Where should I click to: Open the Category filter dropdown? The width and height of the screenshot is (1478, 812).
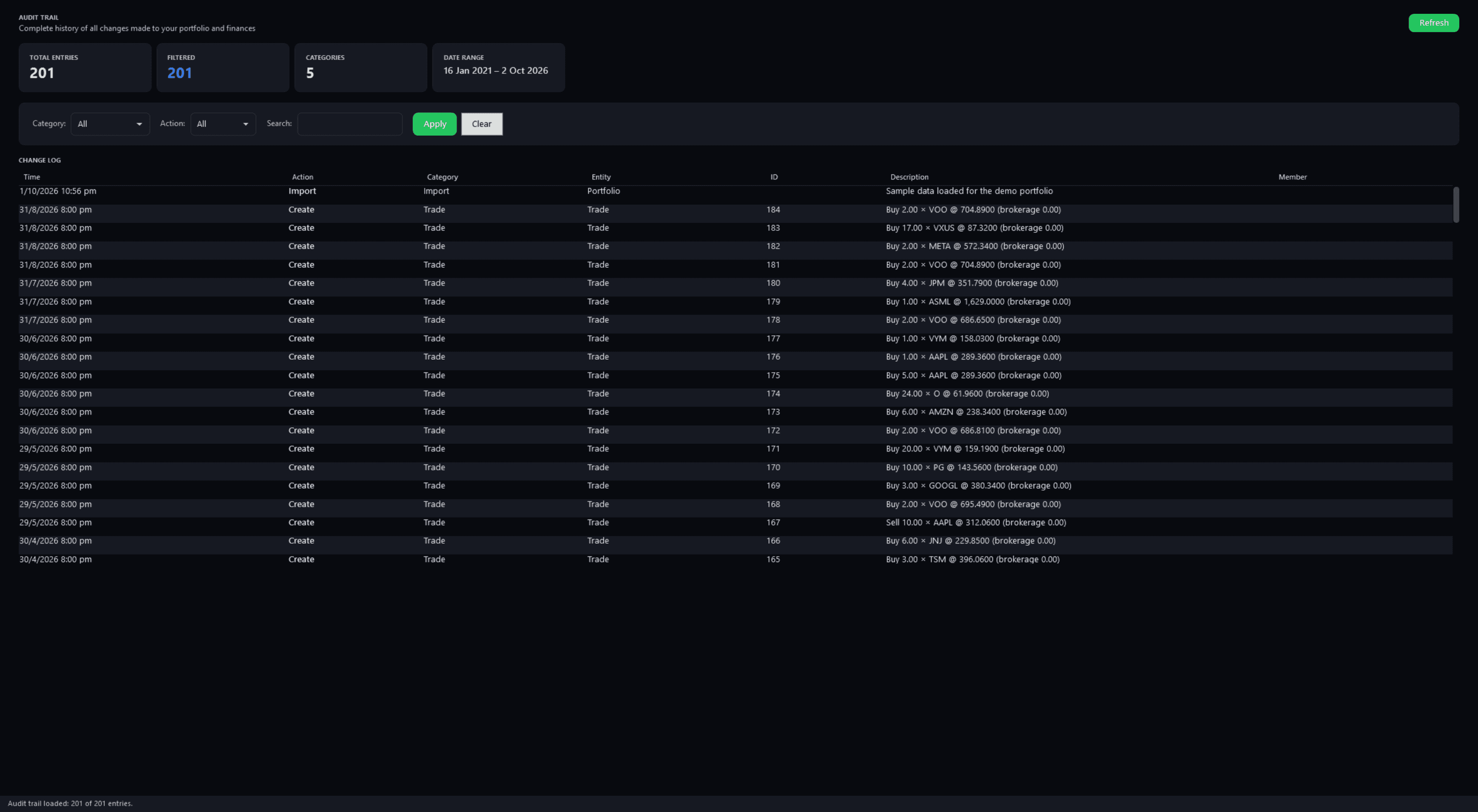tap(110, 124)
